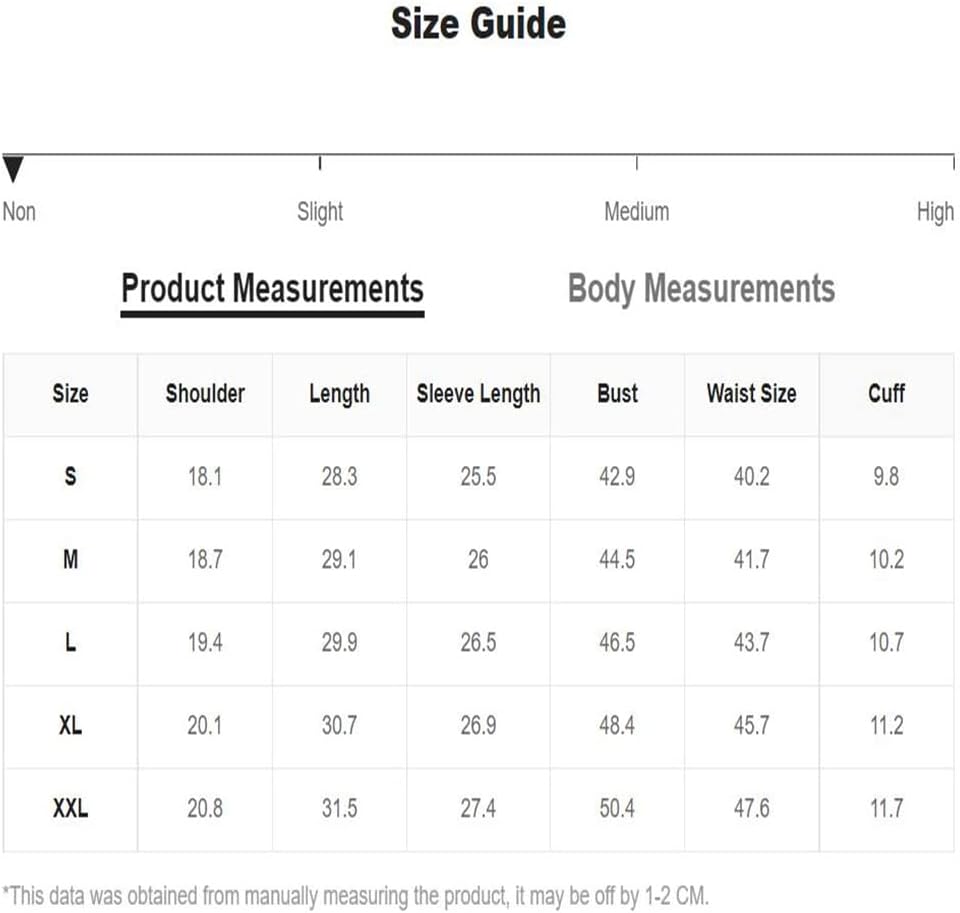Select the S size row label
The height and width of the screenshot is (913, 960).
(70, 476)
